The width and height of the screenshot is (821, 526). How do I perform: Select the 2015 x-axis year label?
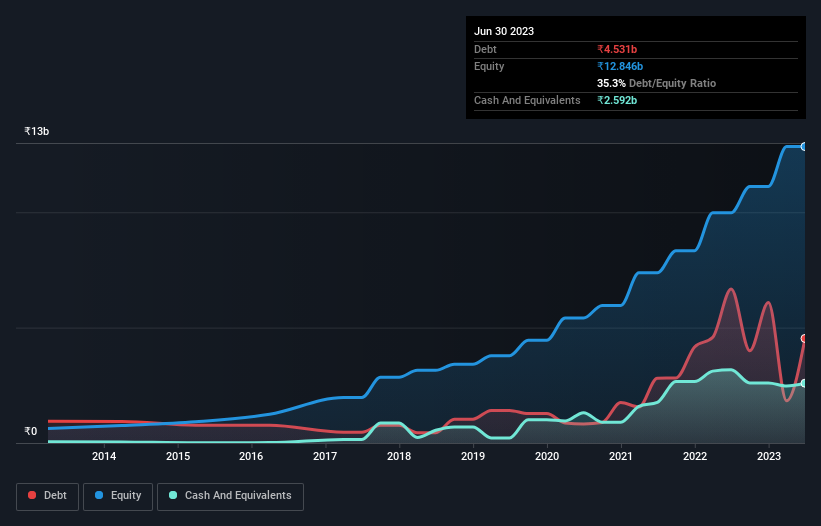pos(178,456)
